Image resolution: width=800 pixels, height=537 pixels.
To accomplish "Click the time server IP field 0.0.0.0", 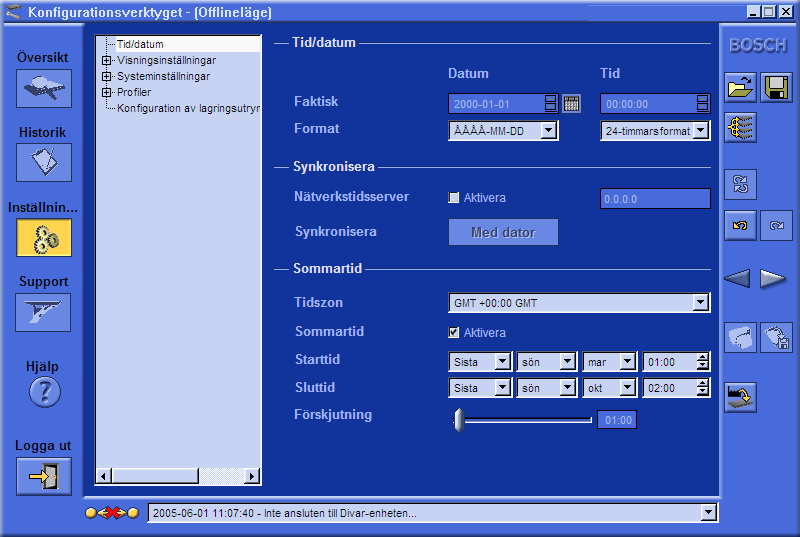I will [x=655, y=198].
